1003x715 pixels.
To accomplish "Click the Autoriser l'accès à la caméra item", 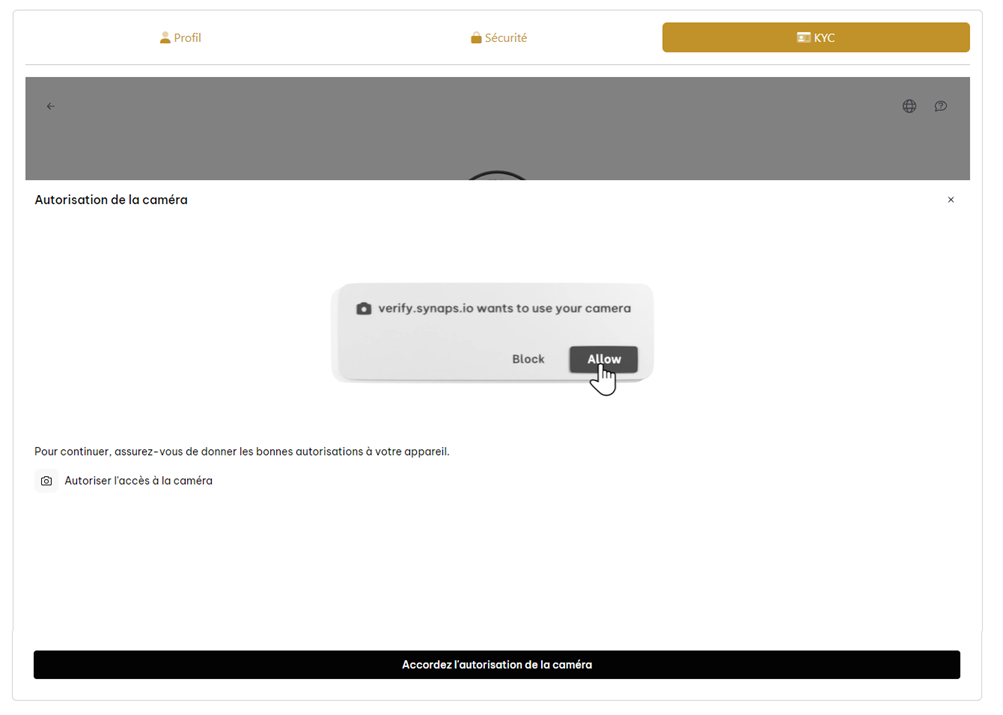I will pos(138,481).
